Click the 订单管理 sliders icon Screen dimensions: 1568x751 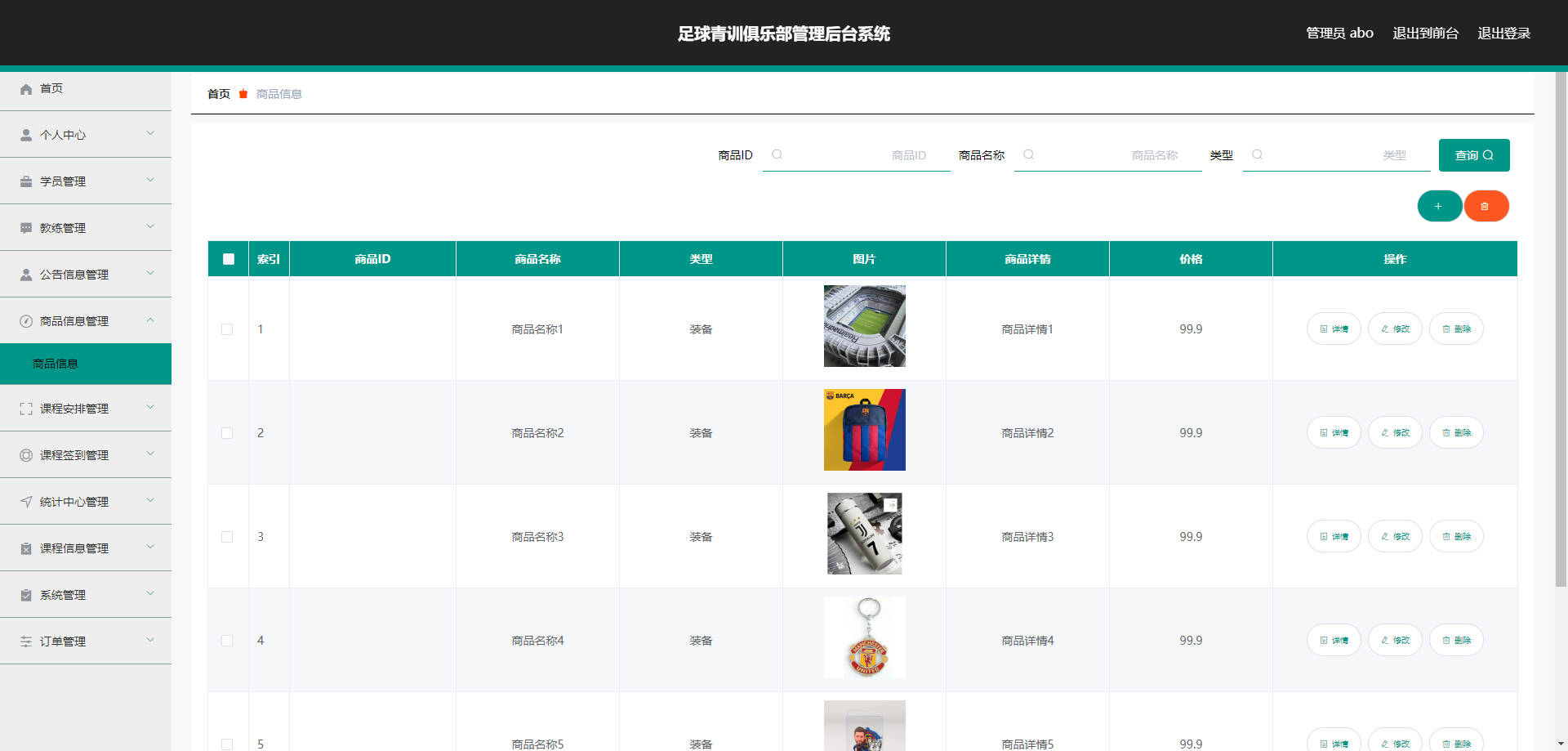26,641
